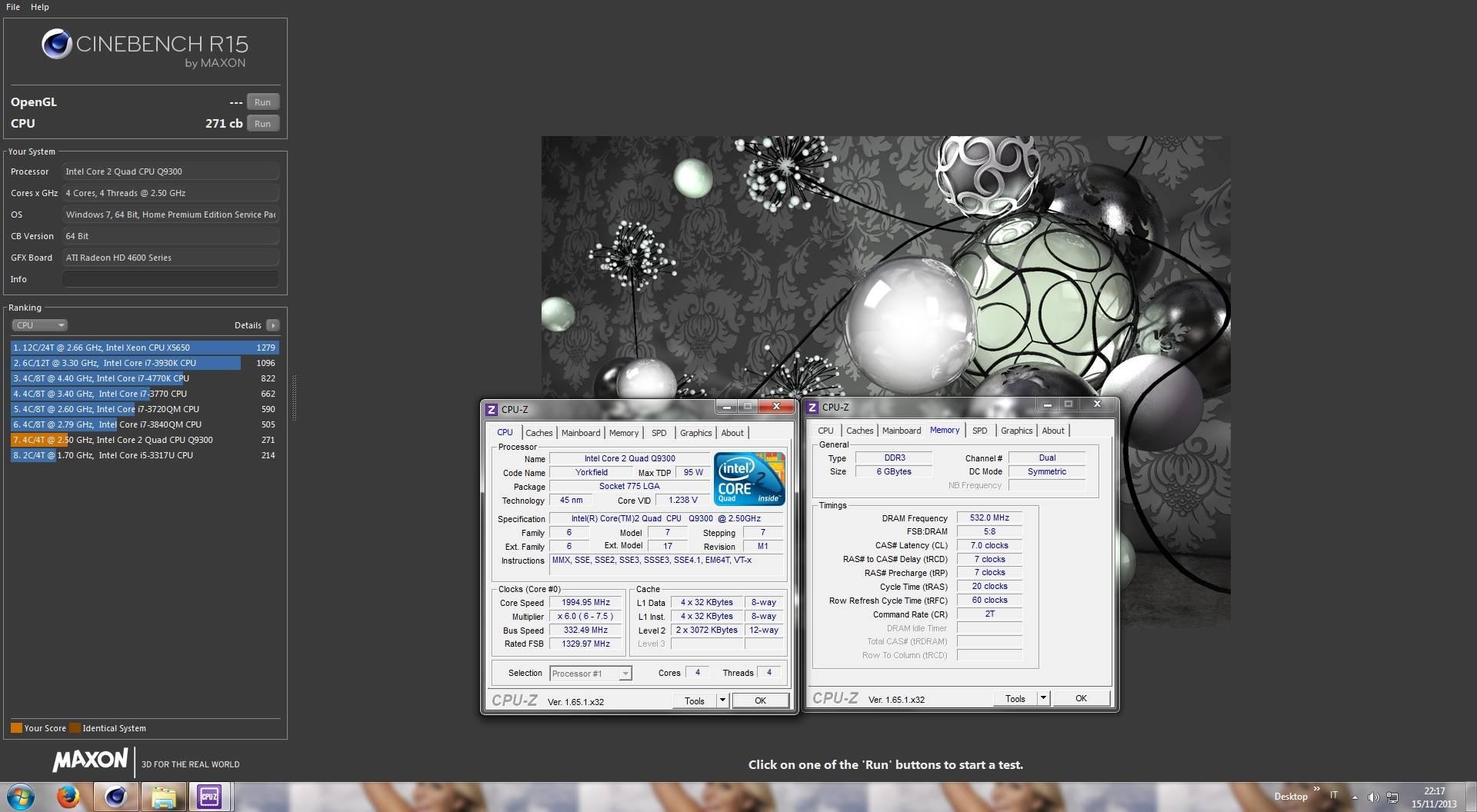1477x812 pixels.
Task: Click the empty Info field
Action: 170,279
